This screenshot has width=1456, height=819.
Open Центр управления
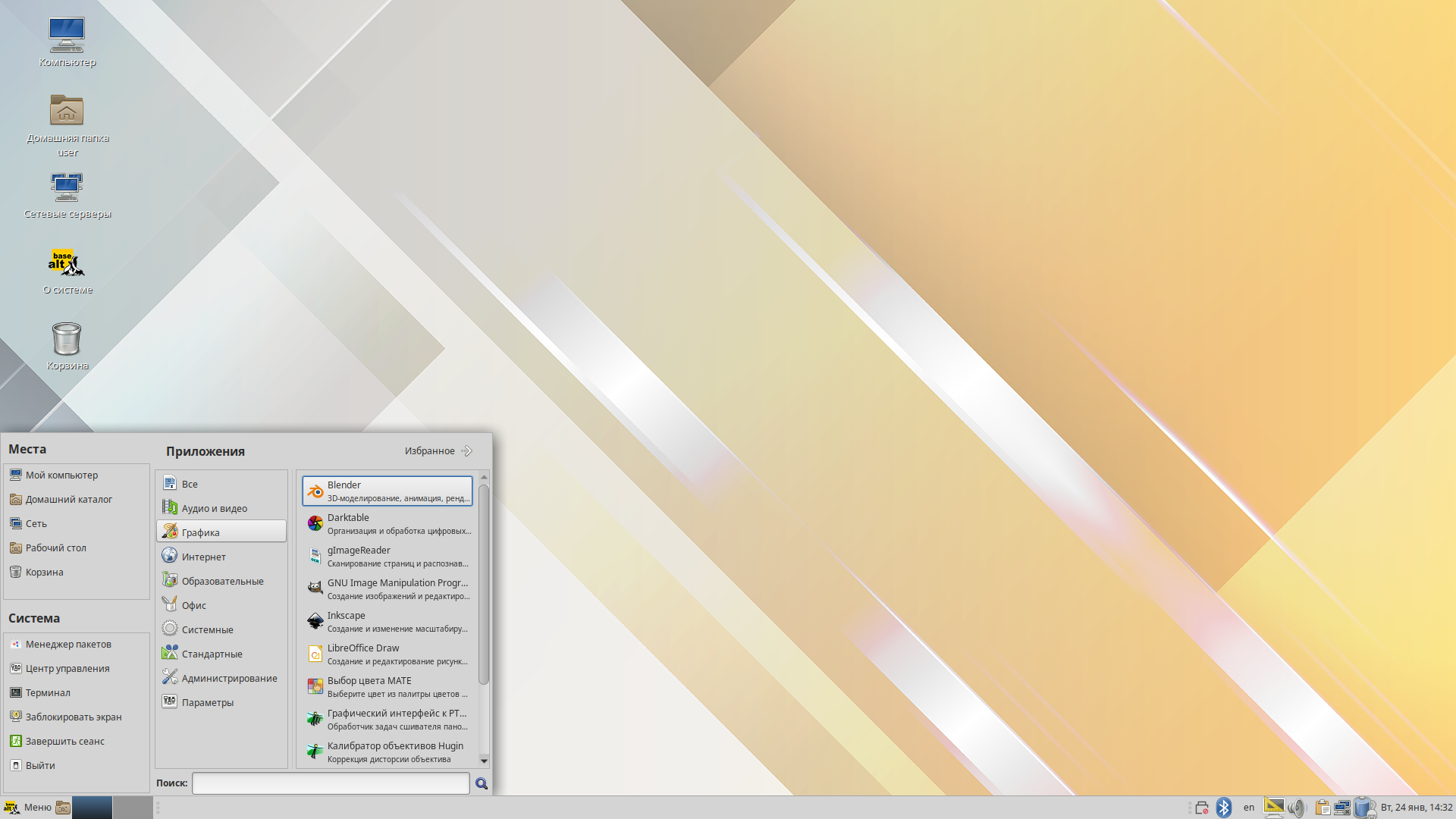pos(67,668)
